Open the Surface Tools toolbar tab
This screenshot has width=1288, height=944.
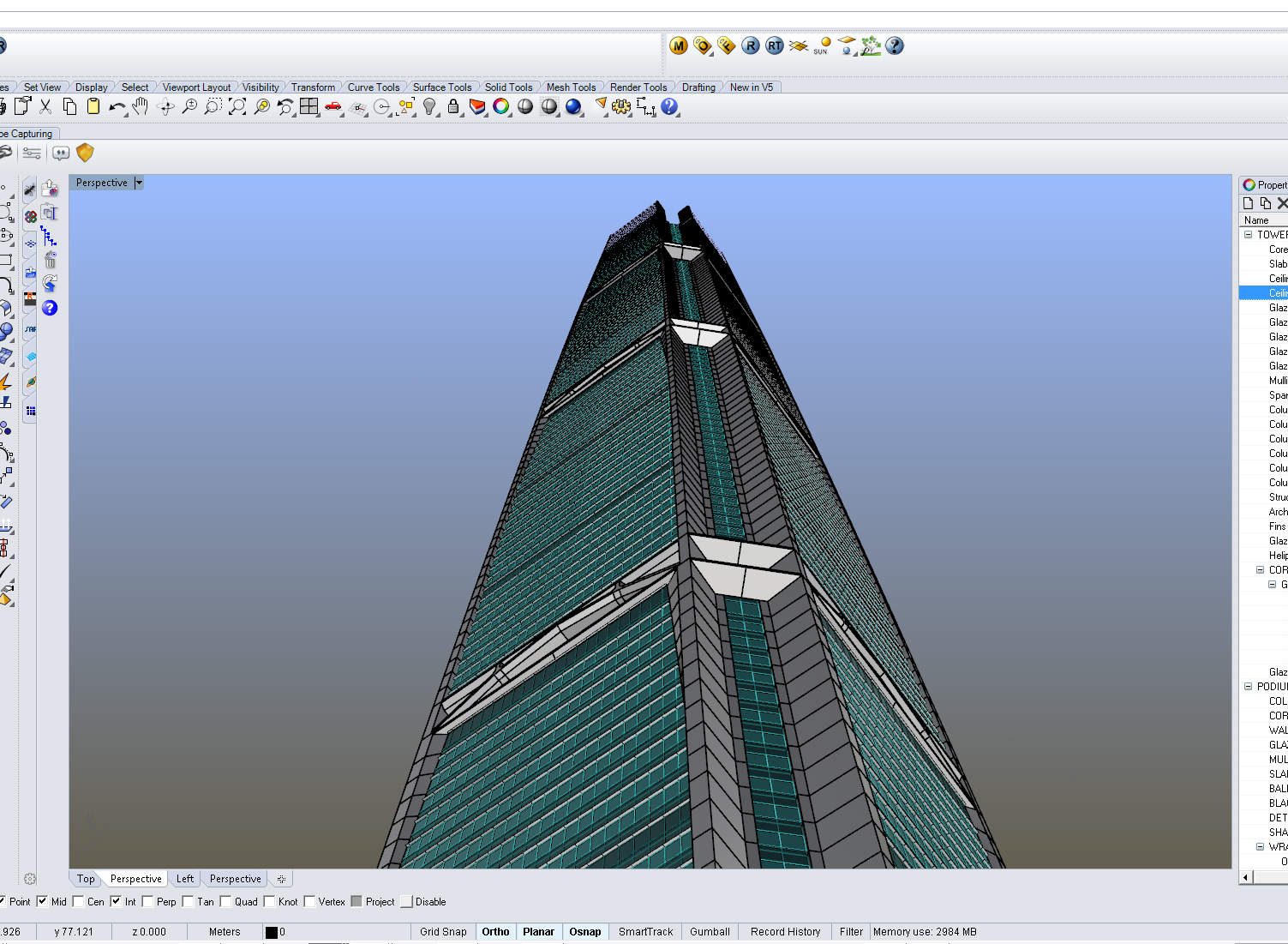[x=441, y=87]
